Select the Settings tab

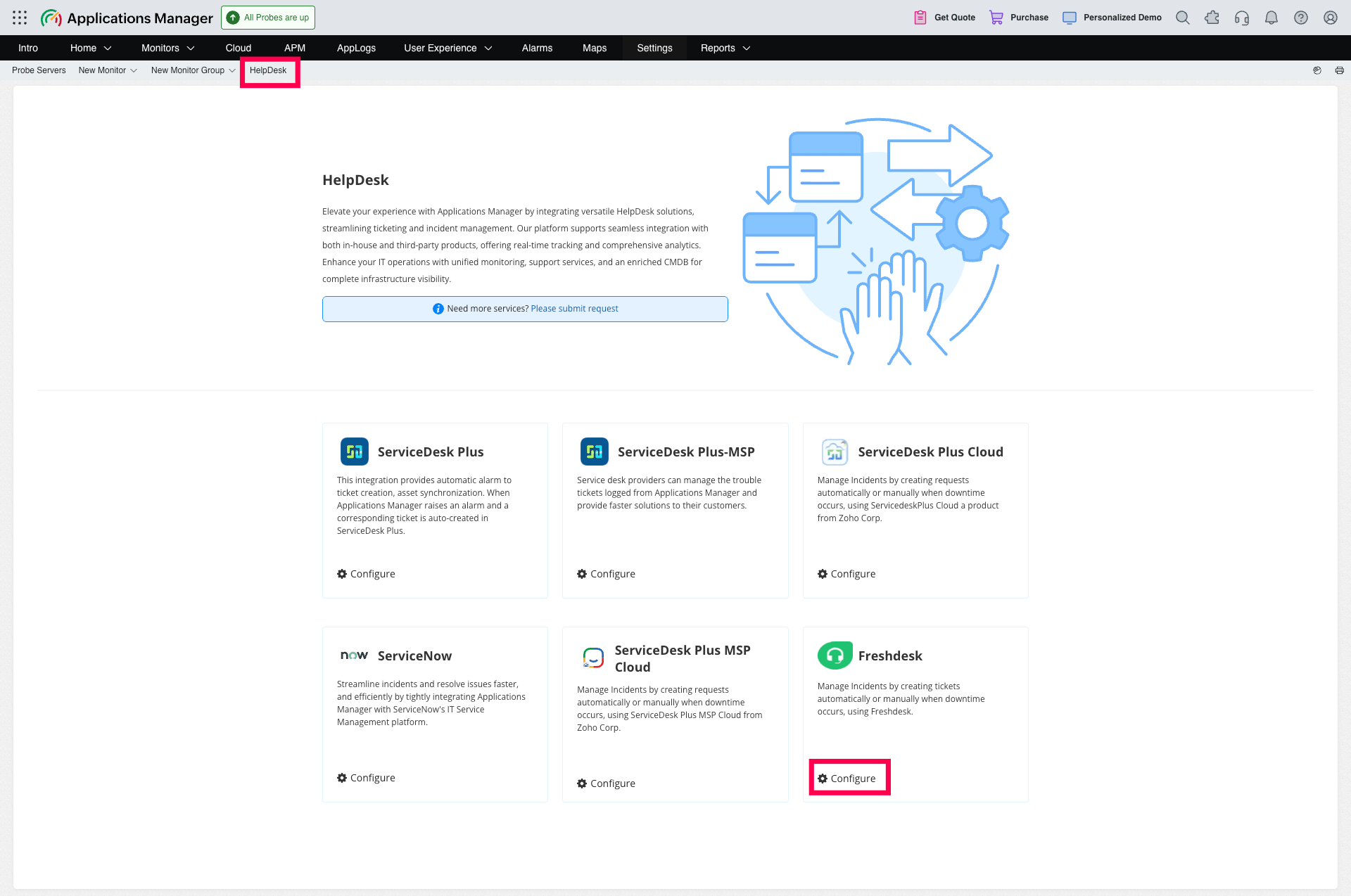click(x=654, y=48)
